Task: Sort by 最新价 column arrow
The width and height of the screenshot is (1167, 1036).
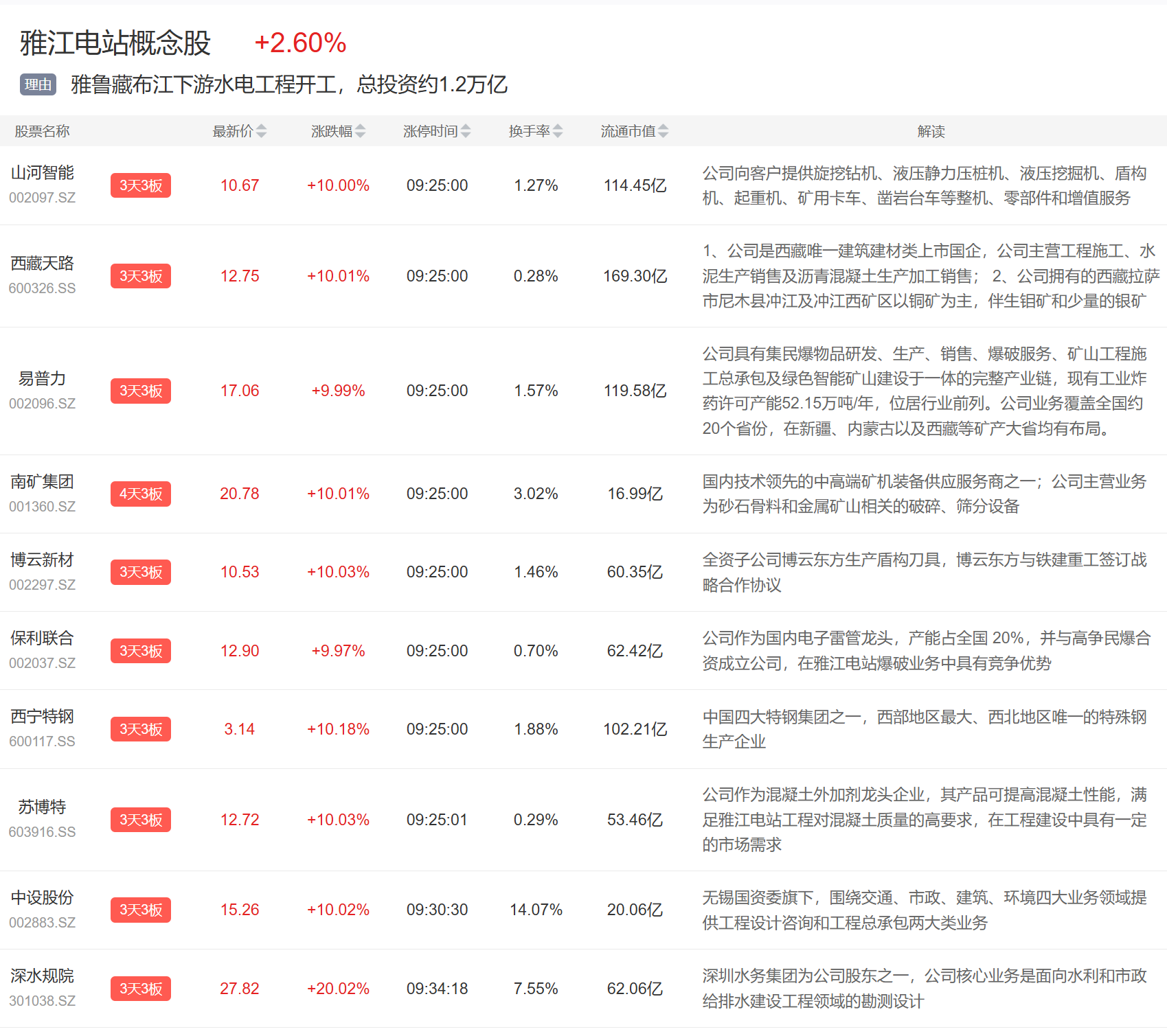Action: tap(261, 131)
